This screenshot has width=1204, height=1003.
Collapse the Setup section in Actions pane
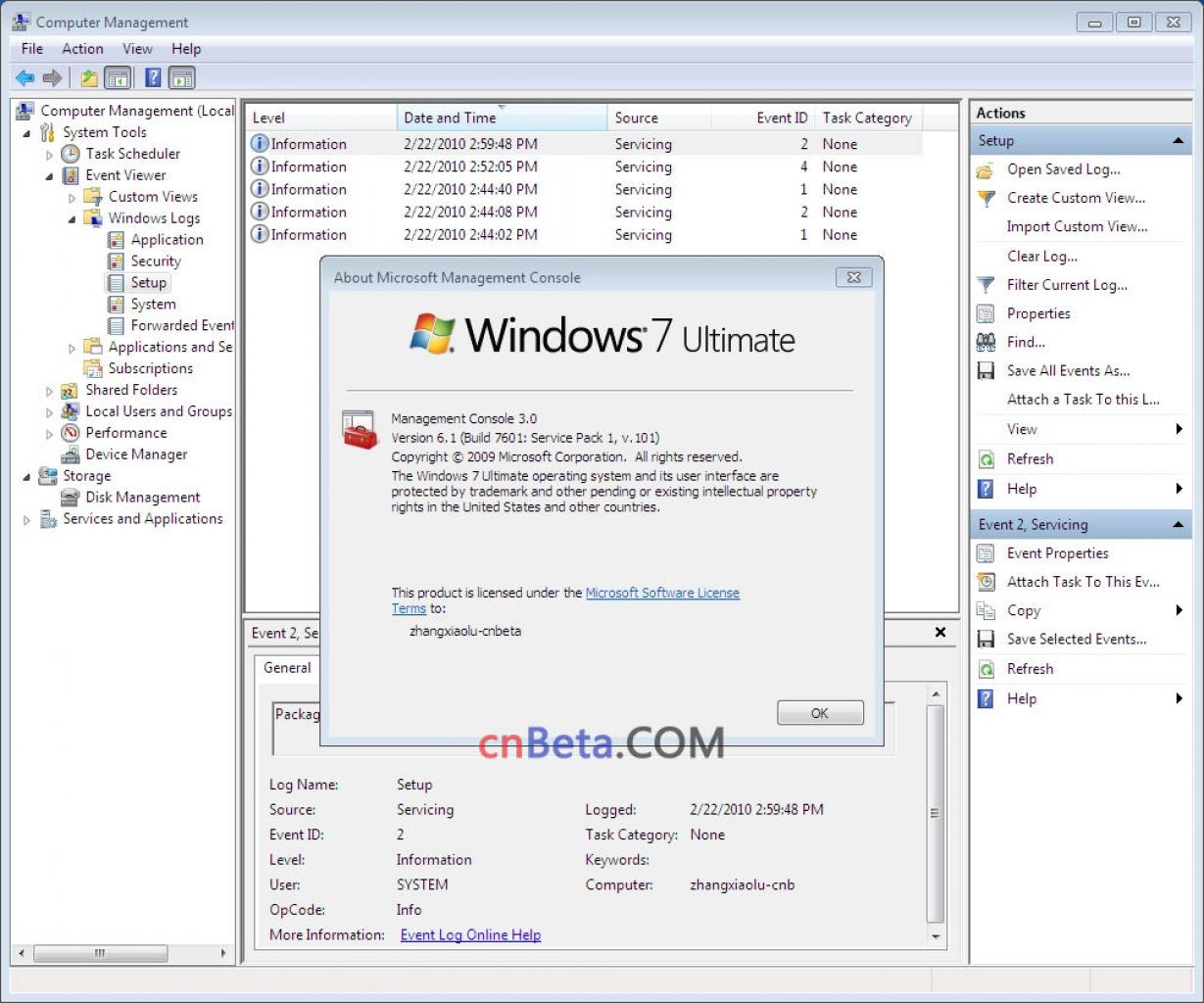pyautogui.click(x=1178, y=141)
